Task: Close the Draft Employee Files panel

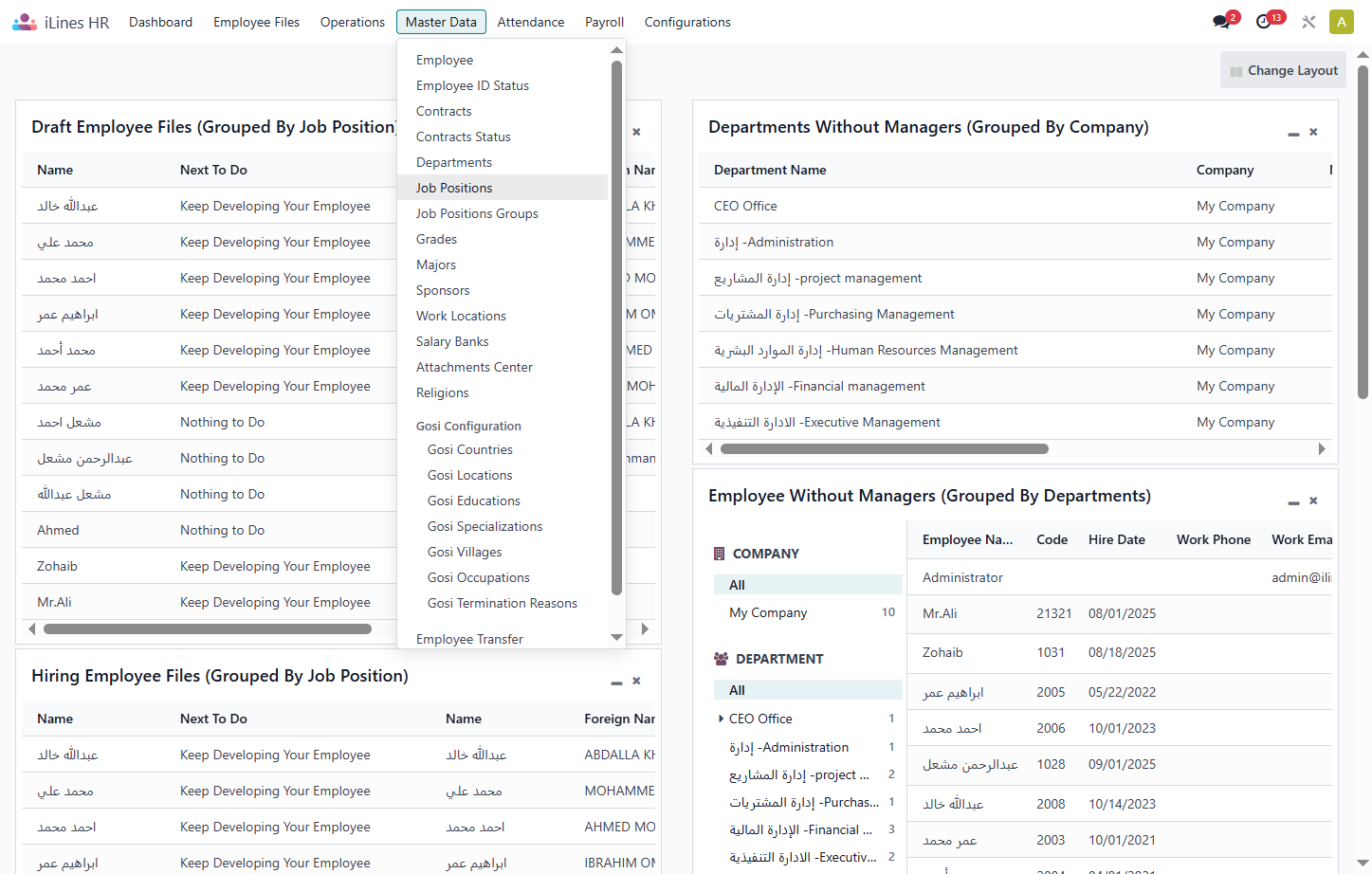Action: (x=636, y=132)
